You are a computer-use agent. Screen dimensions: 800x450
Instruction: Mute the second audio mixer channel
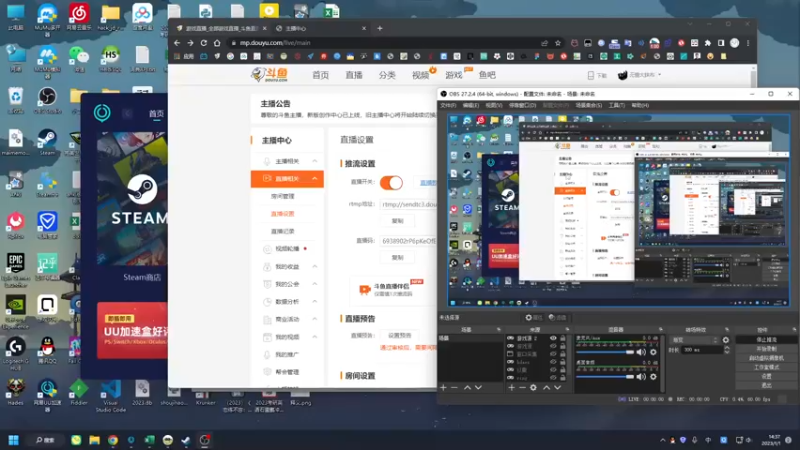[x=641, y=377]
